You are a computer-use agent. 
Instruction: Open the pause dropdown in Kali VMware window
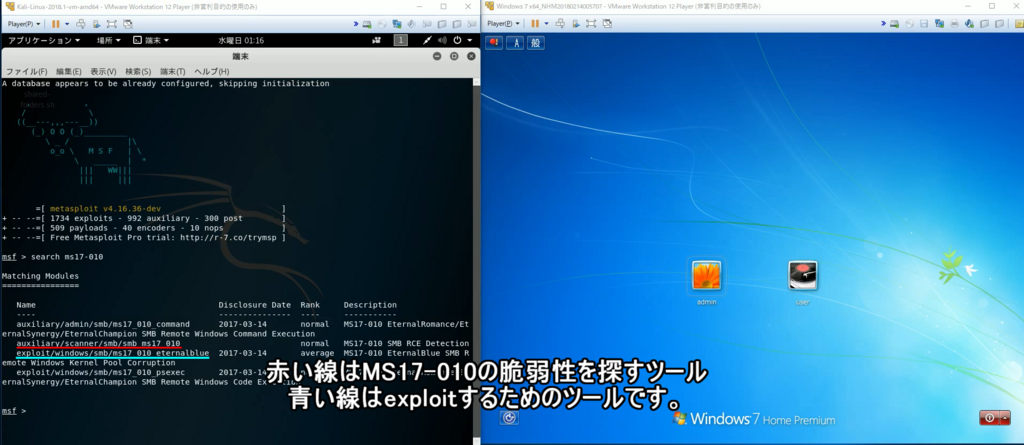point(66,24)
